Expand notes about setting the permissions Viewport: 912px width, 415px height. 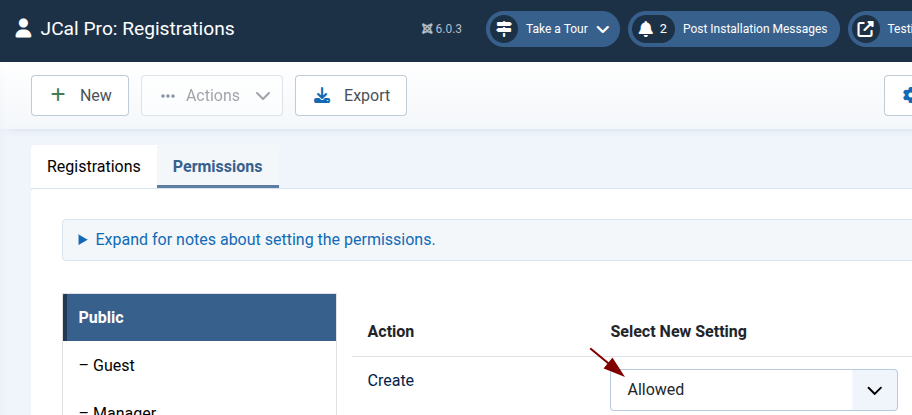265,239
